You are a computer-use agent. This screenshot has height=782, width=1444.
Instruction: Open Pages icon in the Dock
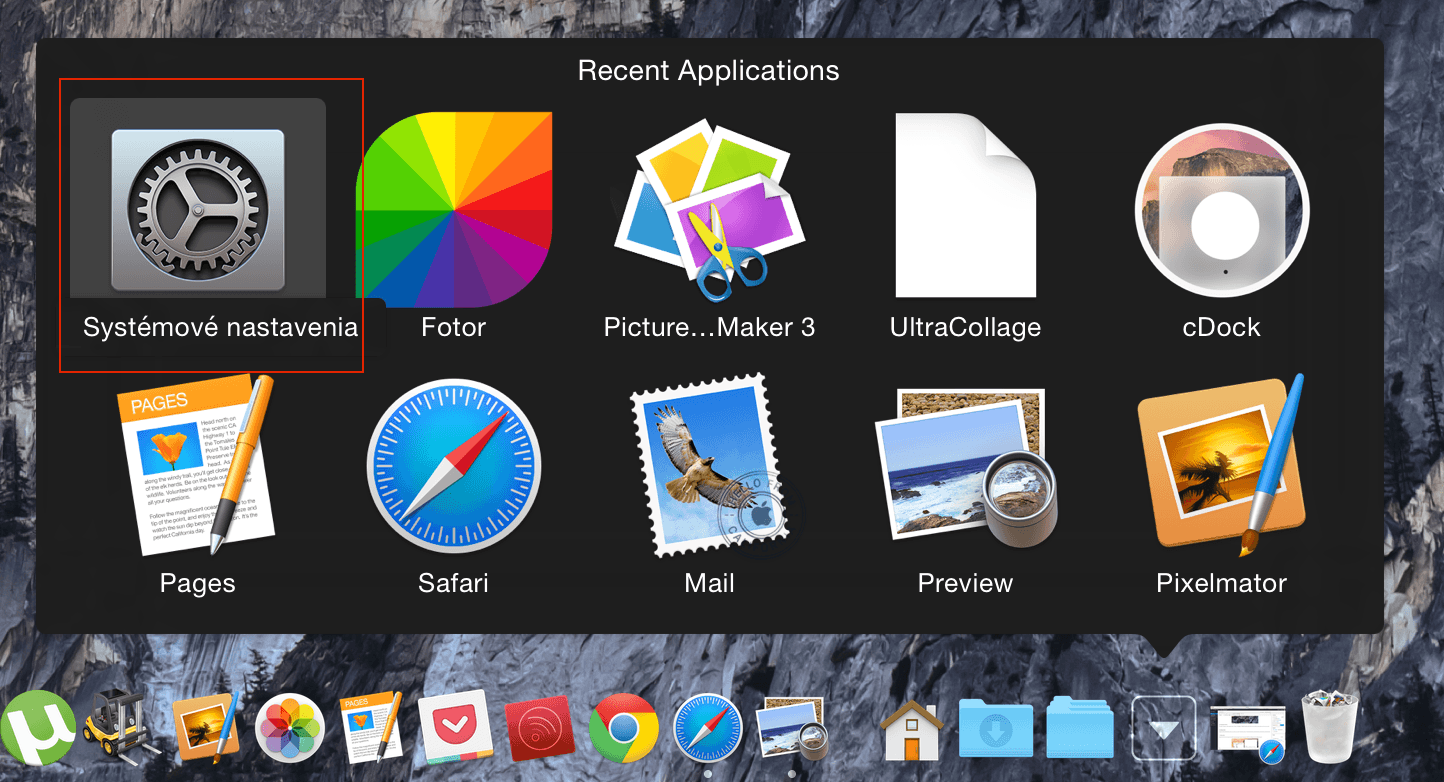pyautogui.click(x=372, y=729)
